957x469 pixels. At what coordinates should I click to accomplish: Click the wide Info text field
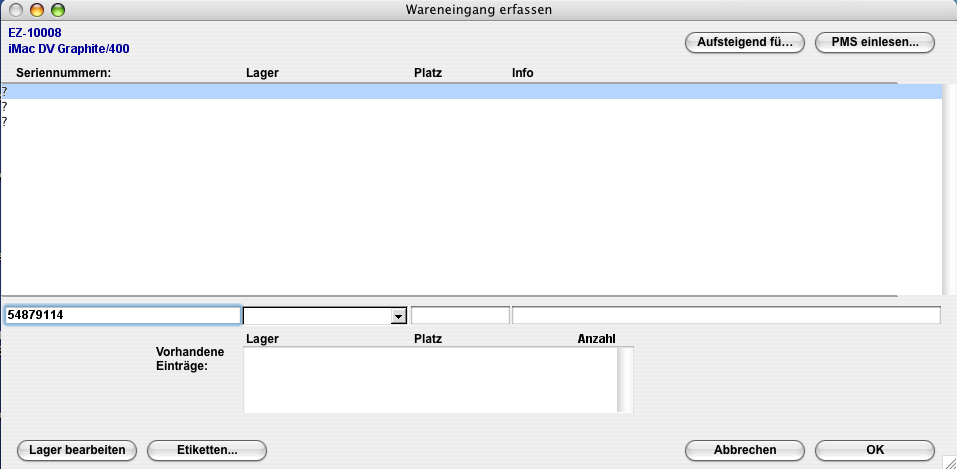click(726, 316)
